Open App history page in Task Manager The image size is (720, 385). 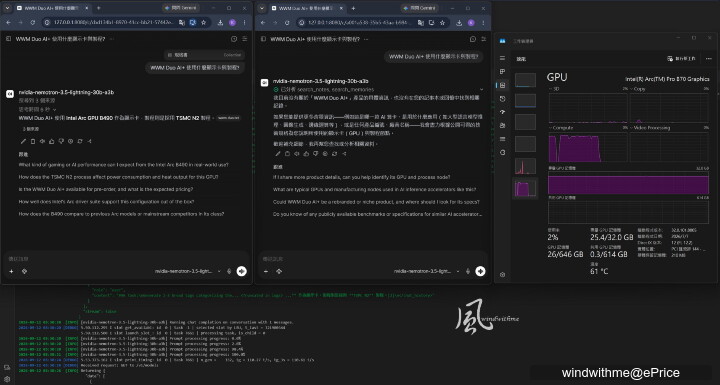502,98
